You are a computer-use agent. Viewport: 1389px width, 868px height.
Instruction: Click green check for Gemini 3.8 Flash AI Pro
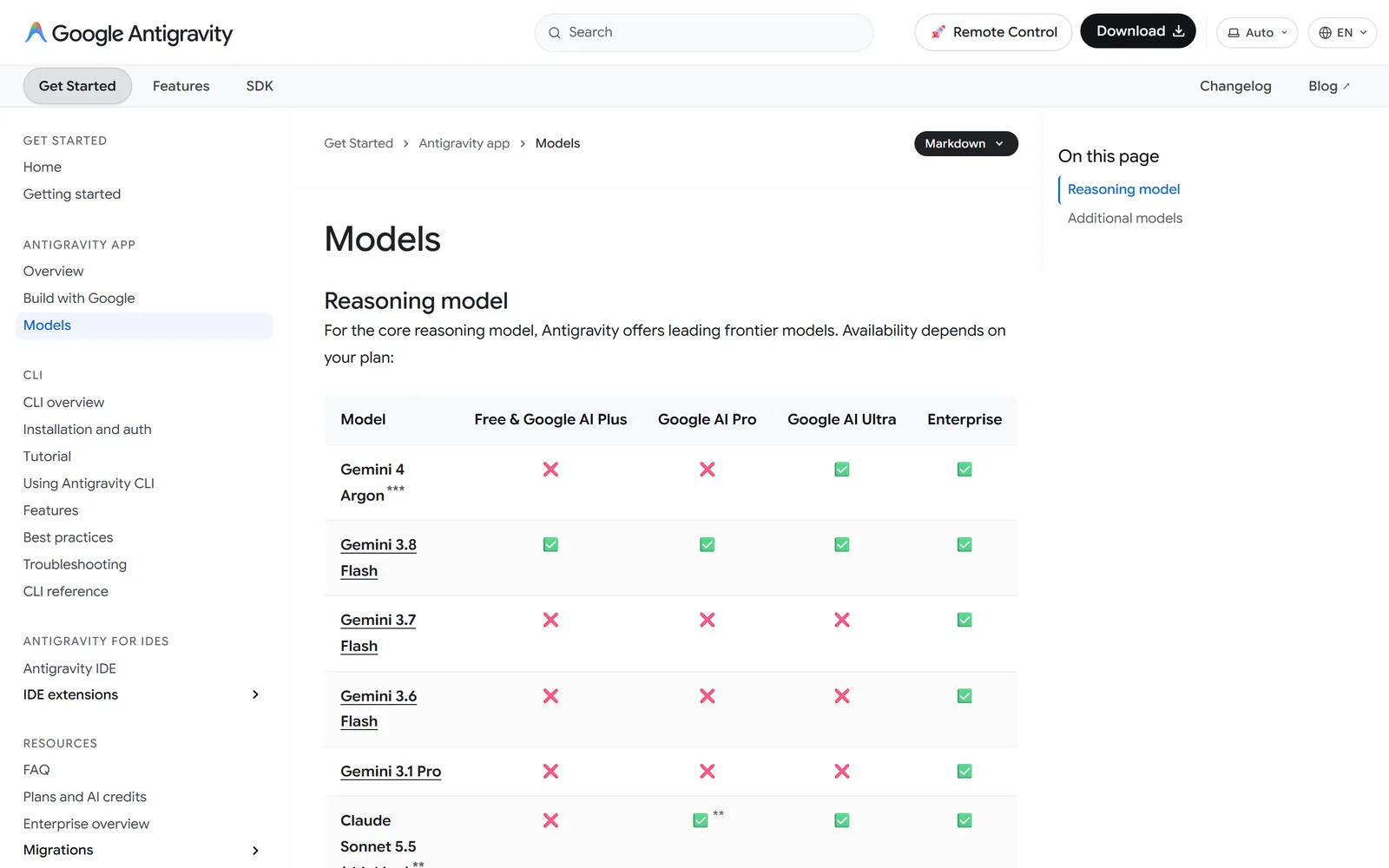[x=708, y=545]
